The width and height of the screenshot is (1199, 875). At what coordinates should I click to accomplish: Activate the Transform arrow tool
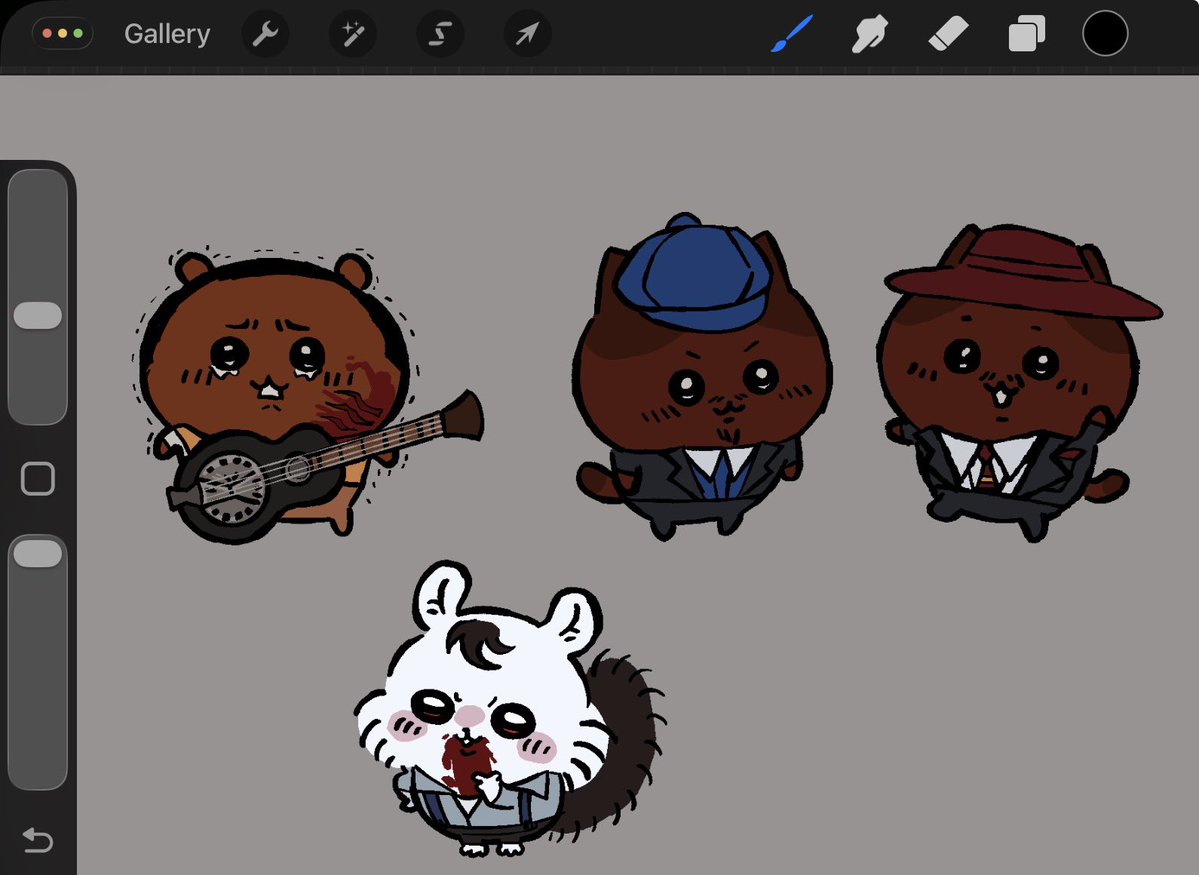(x=528, y=34)
